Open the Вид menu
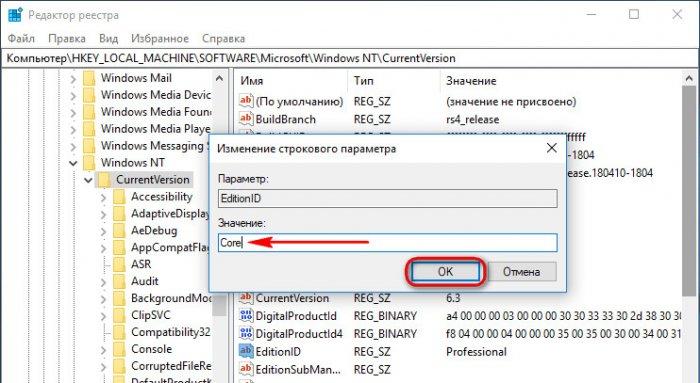 [x=108, y=38]
